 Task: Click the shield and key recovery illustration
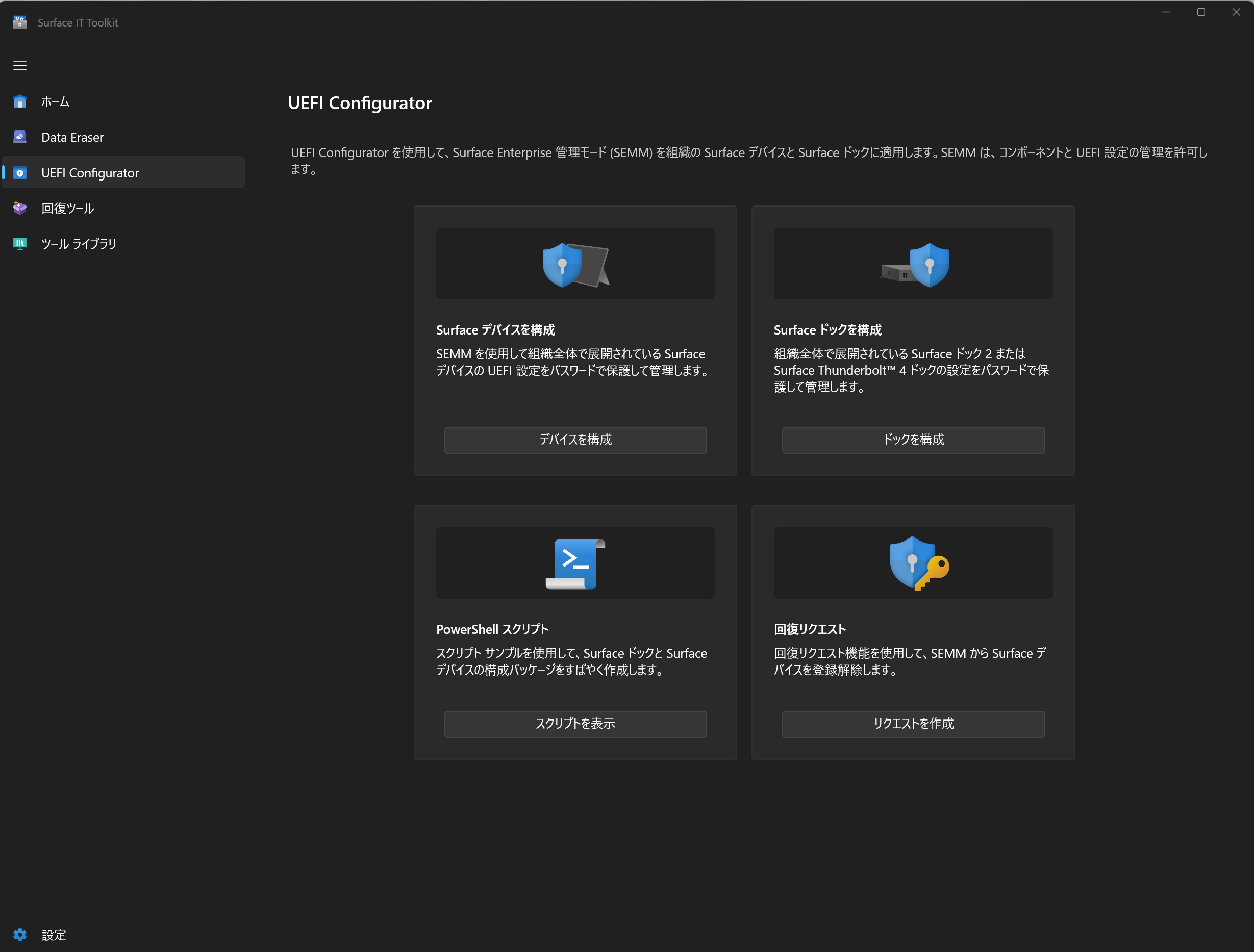point(919,564)
